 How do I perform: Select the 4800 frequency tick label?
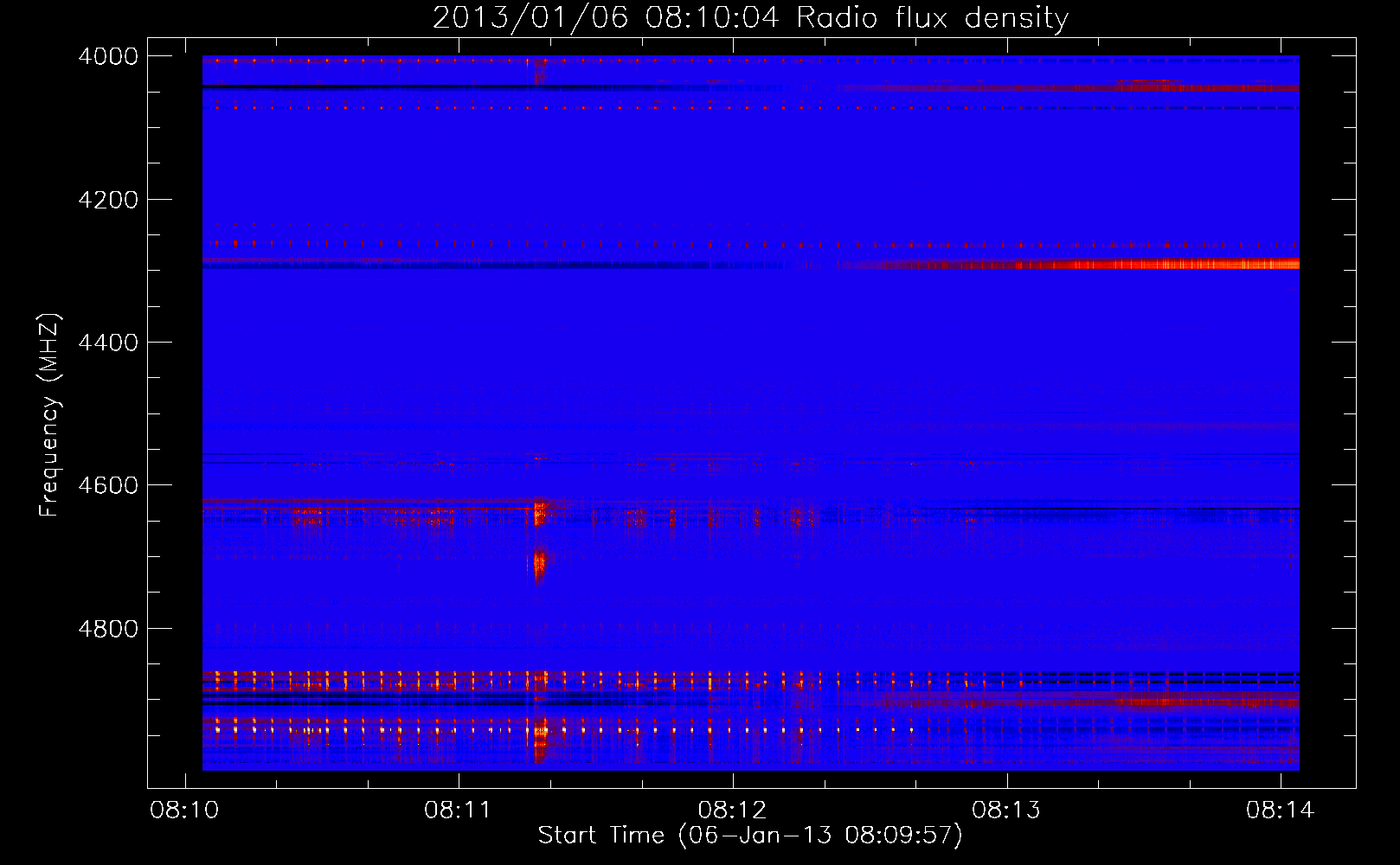(x=108, y=628)
